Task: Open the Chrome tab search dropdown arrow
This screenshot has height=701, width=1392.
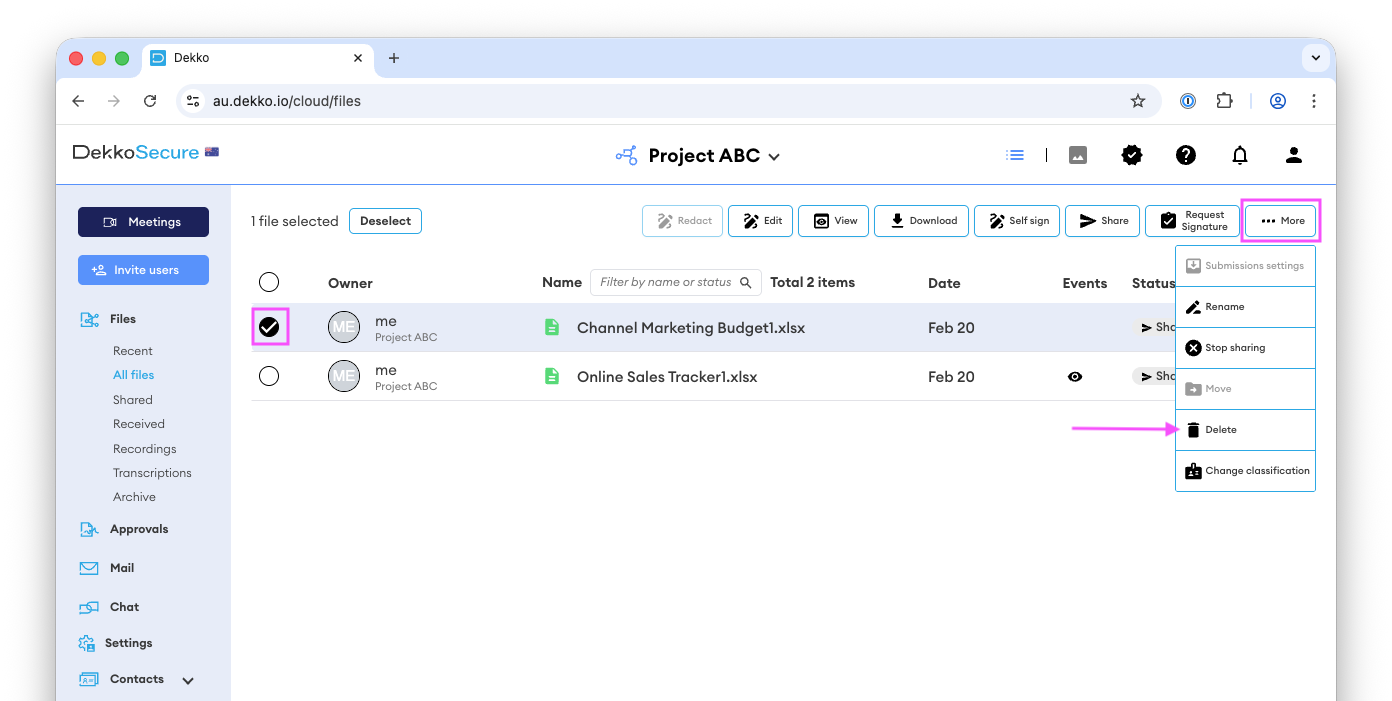Action: 1316,58
